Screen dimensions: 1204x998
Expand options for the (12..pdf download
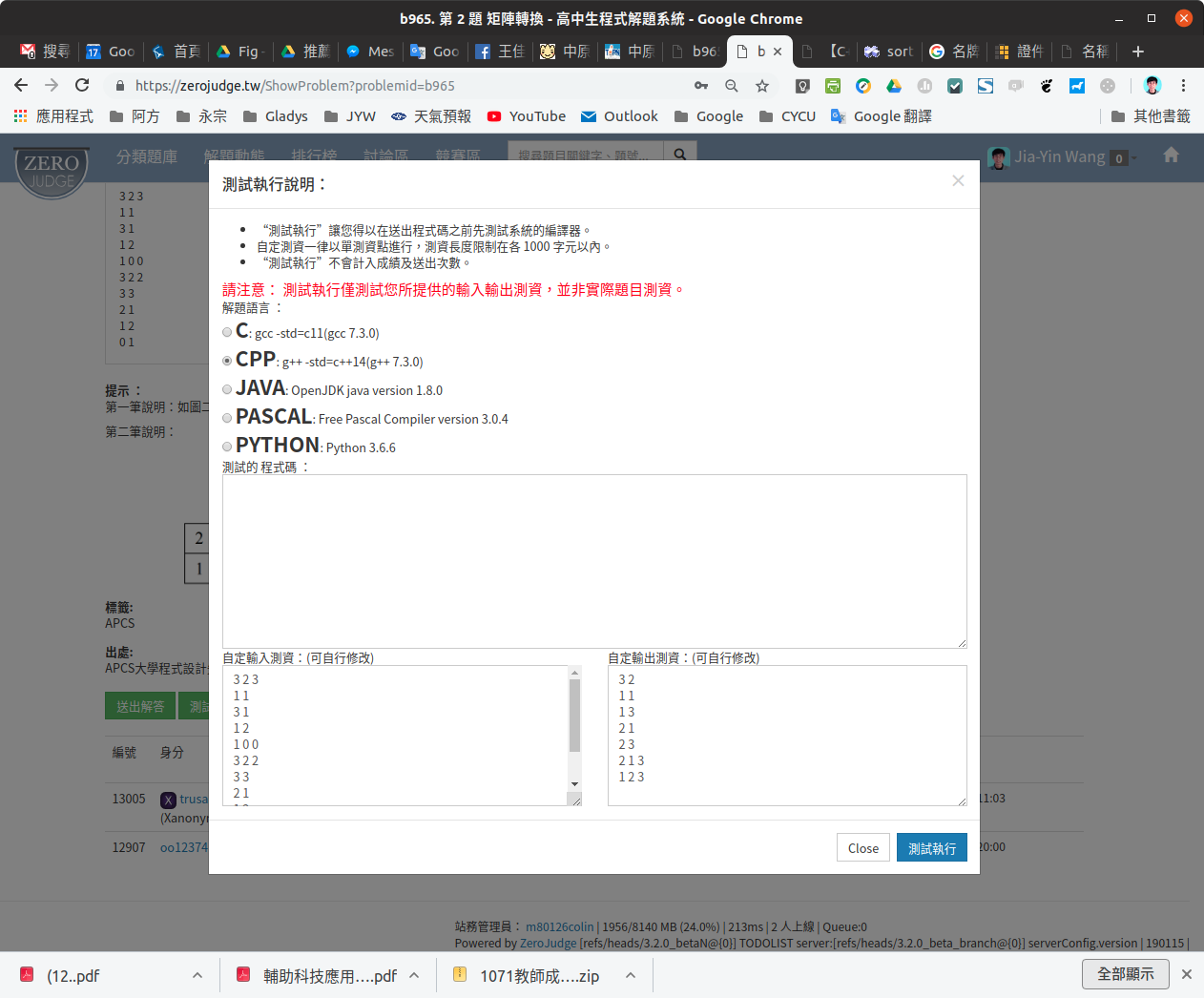pos(197,975)
